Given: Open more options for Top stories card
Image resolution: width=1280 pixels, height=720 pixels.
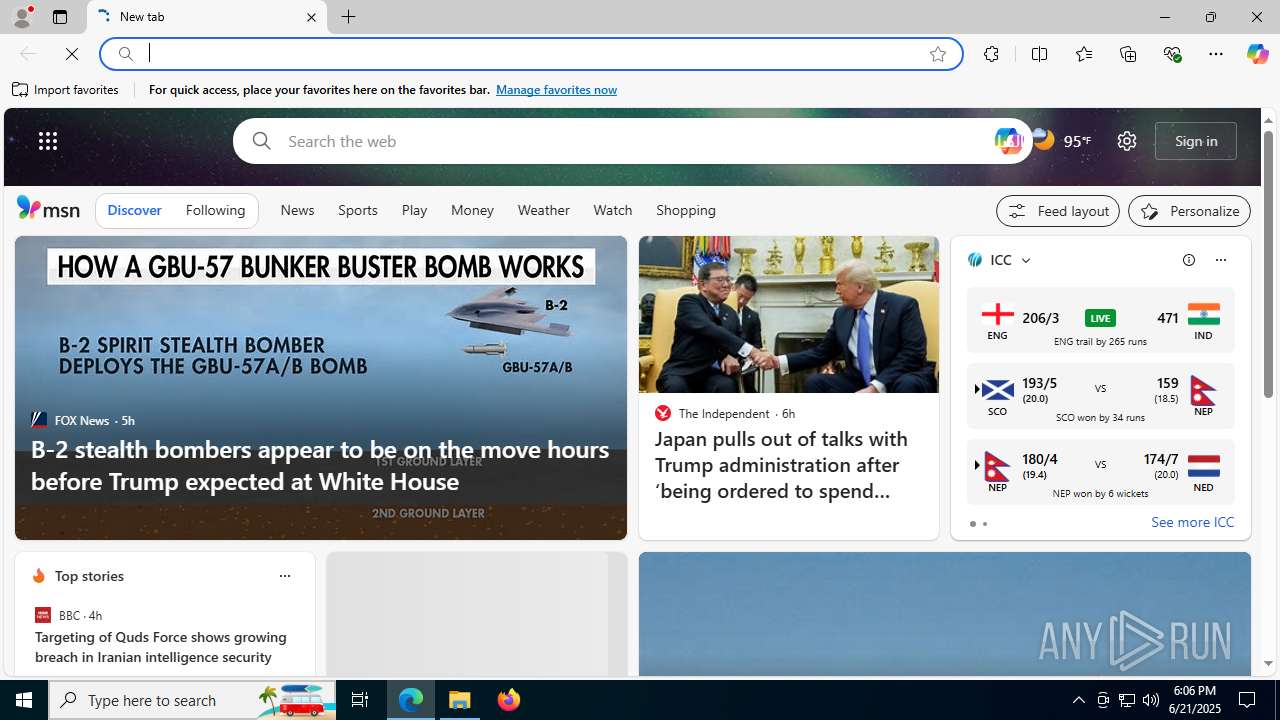Looking at the screenshot, I should pos(284,576).
